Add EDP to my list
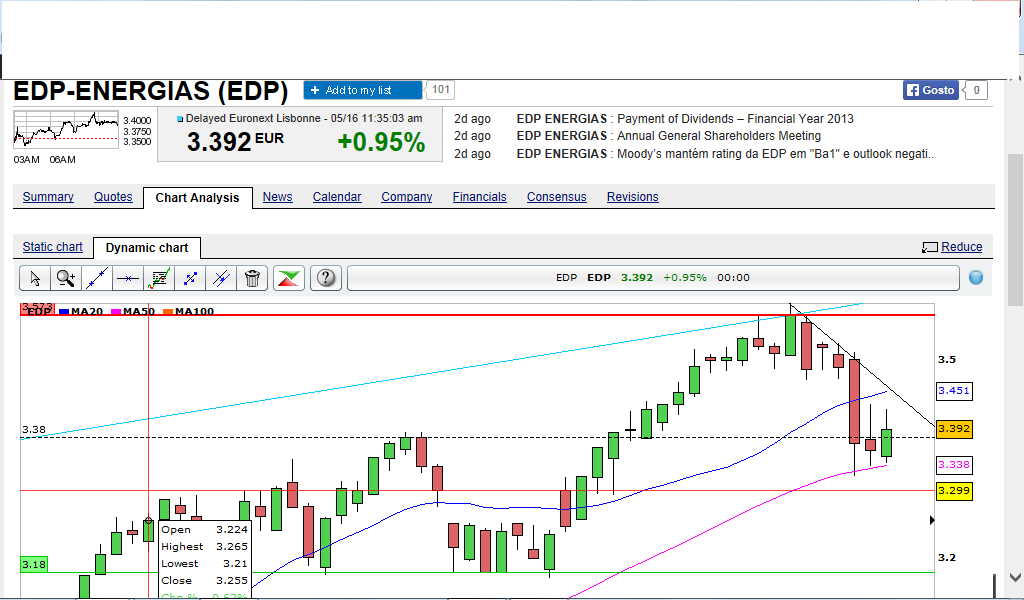 [x=362, y=90]
